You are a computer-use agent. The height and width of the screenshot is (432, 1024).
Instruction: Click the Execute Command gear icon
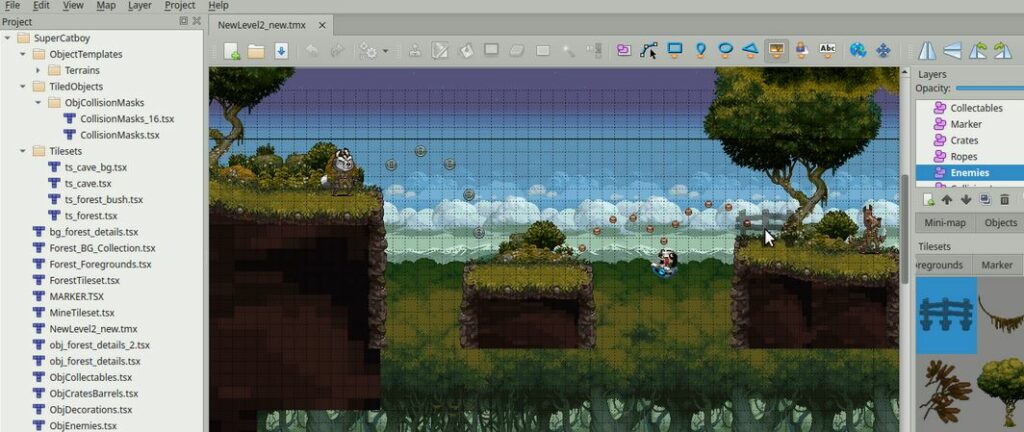[x=368, y=51]
